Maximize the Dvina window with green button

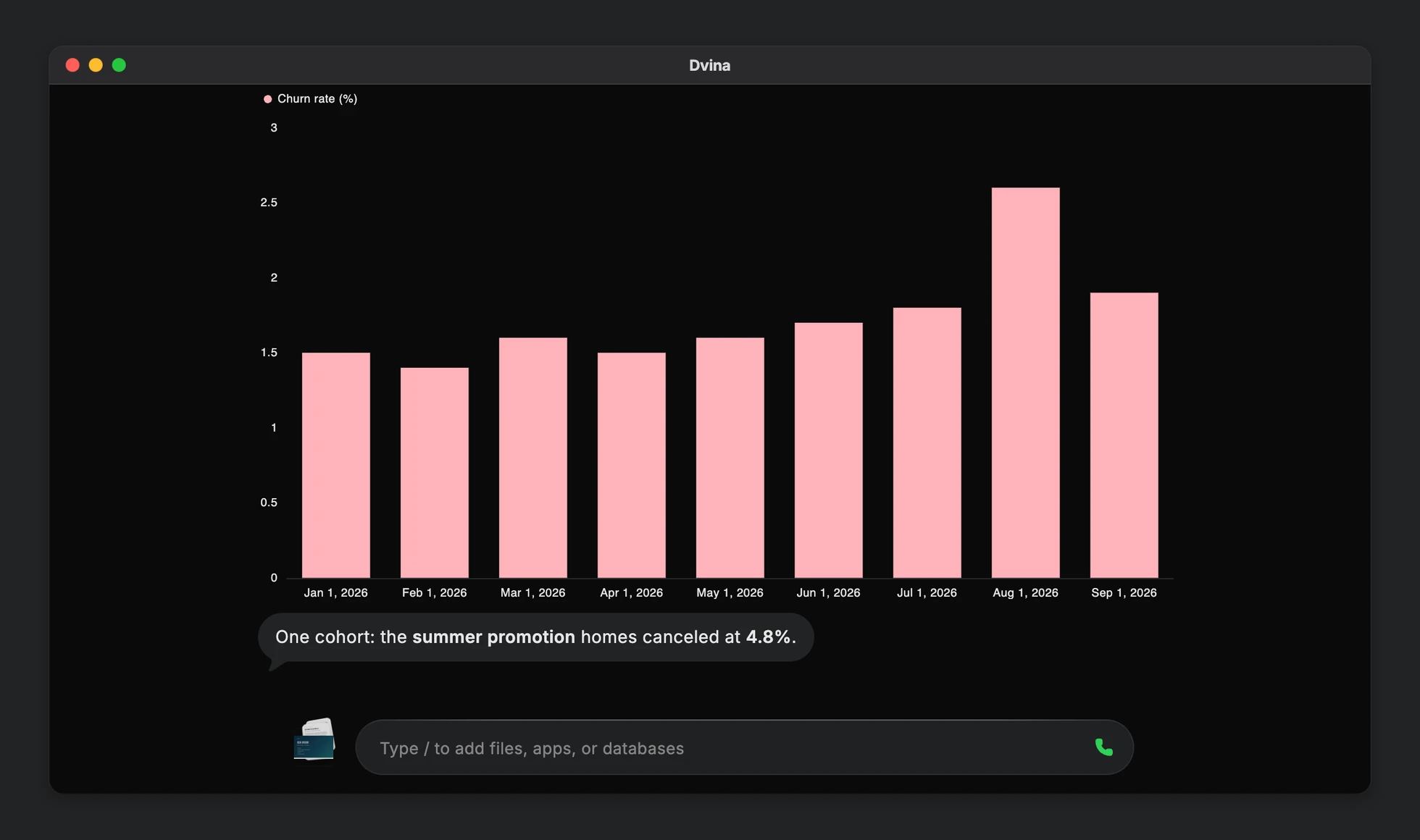click(119, 65)
